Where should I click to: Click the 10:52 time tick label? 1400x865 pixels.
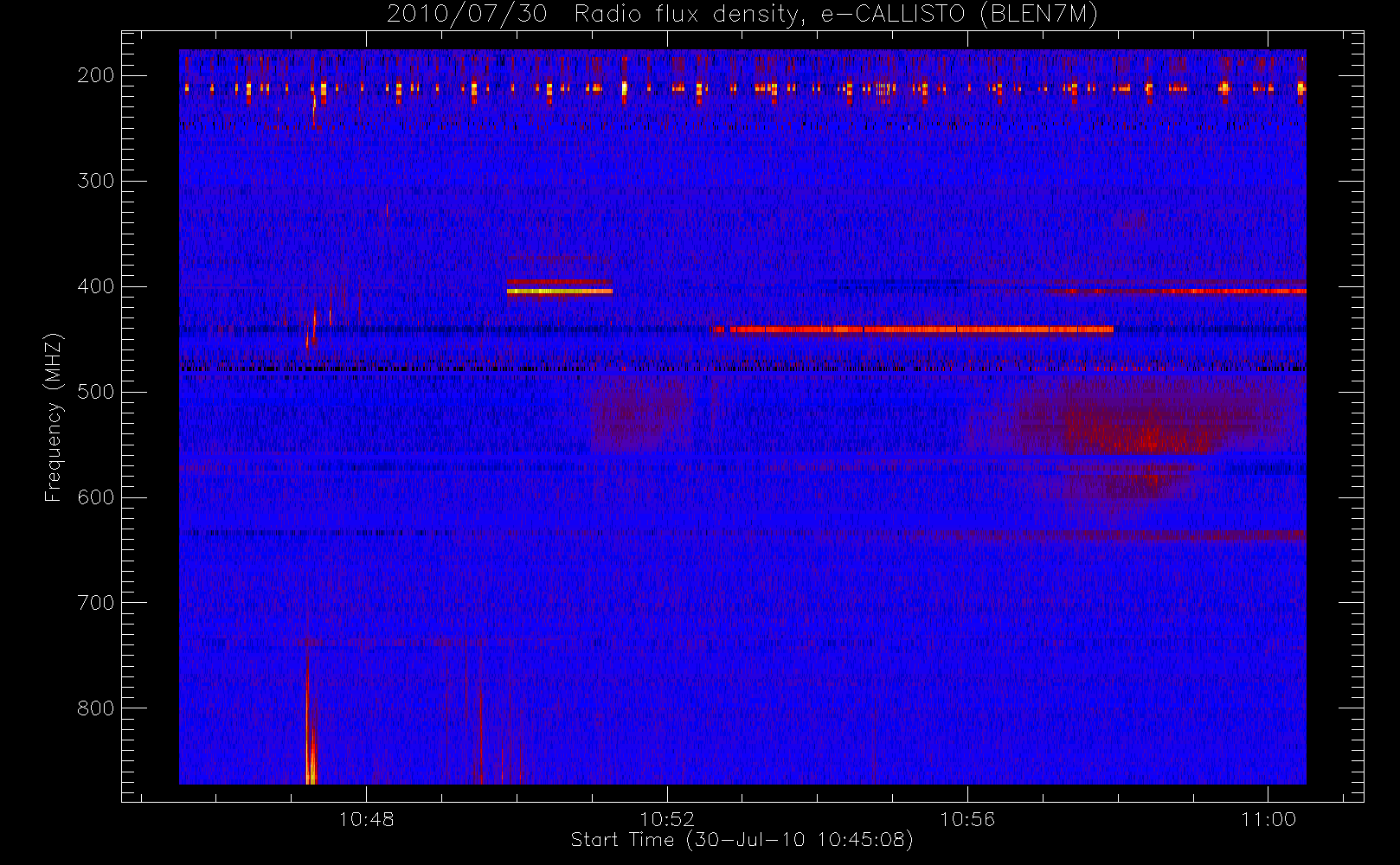(667, 819)
